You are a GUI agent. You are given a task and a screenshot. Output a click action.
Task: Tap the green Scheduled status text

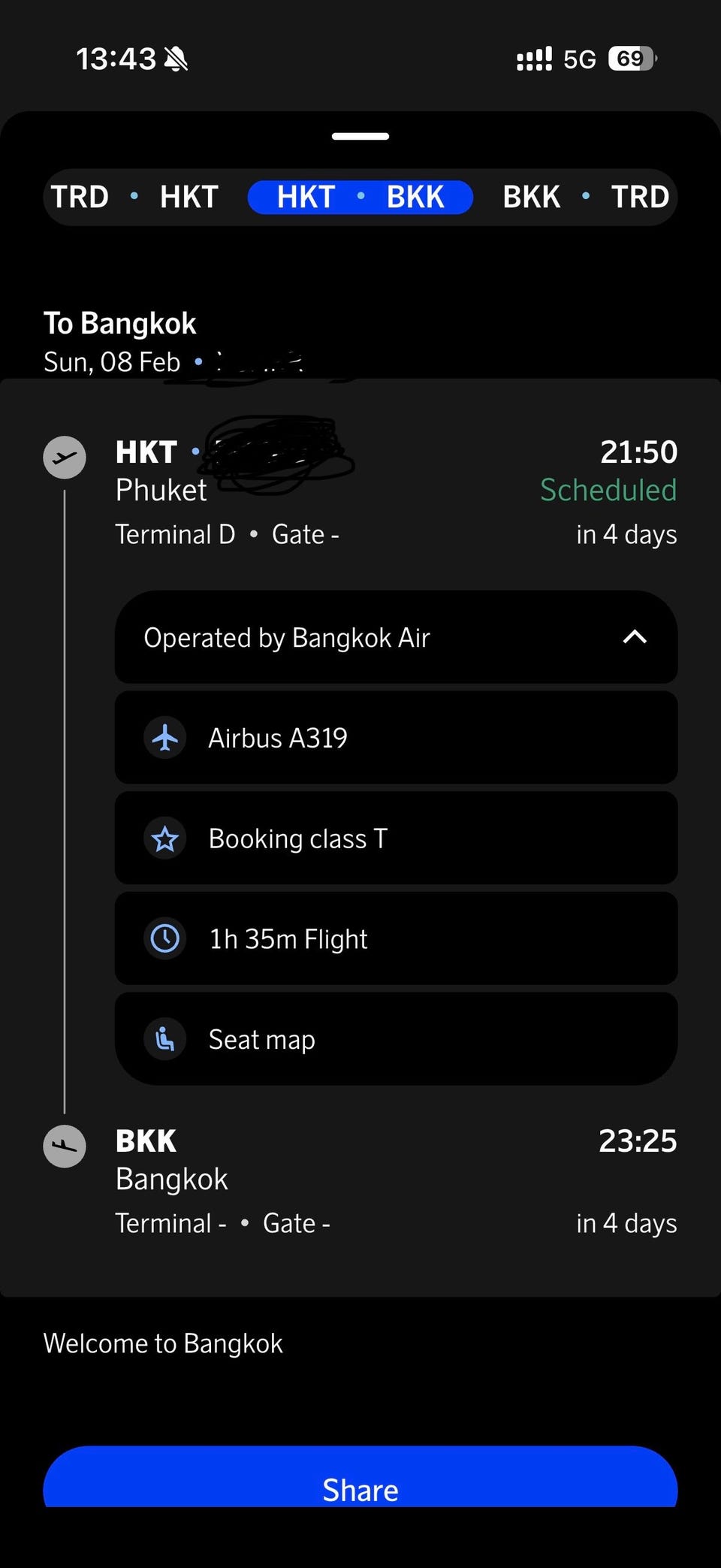608,490
